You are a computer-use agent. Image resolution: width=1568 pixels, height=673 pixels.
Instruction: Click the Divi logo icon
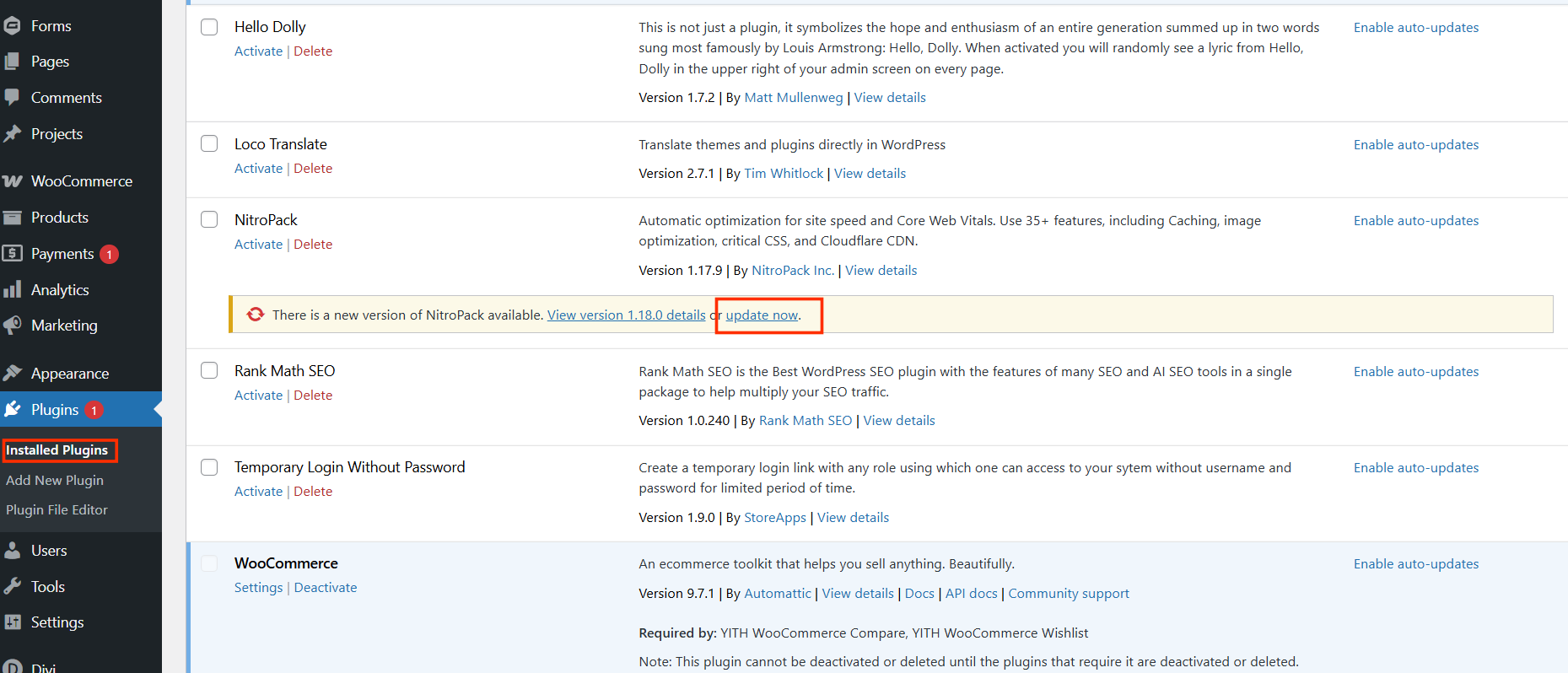(x=12, y=667)
